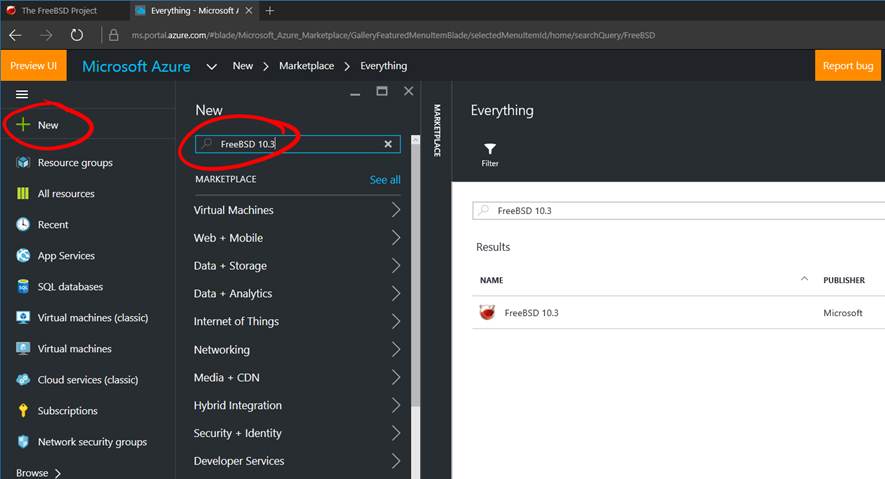Clear the New blade search with X
The height and width of the screenshot is (479, 885).
coord(388,144)
